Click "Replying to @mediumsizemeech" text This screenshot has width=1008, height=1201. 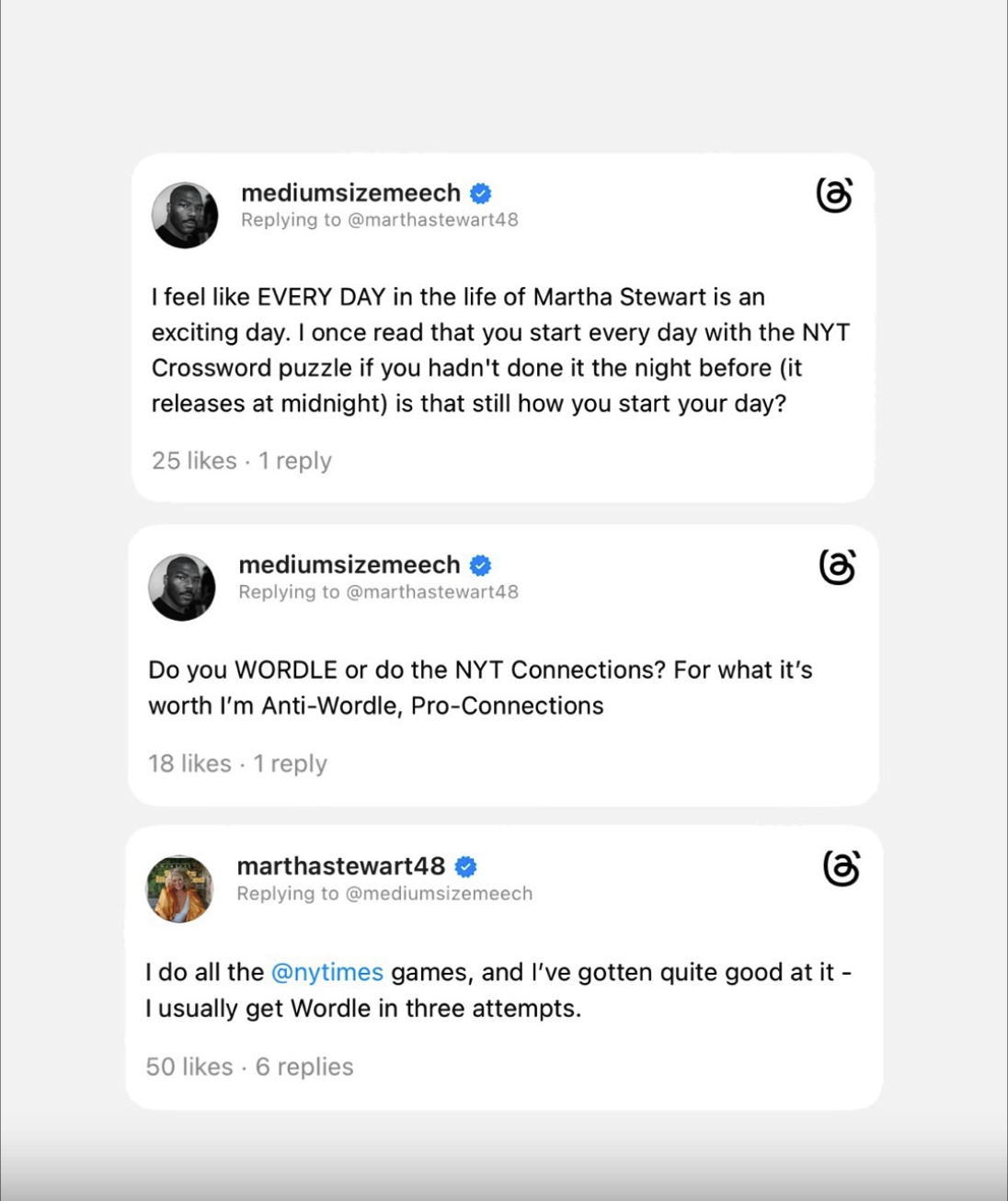click(384, 894)
